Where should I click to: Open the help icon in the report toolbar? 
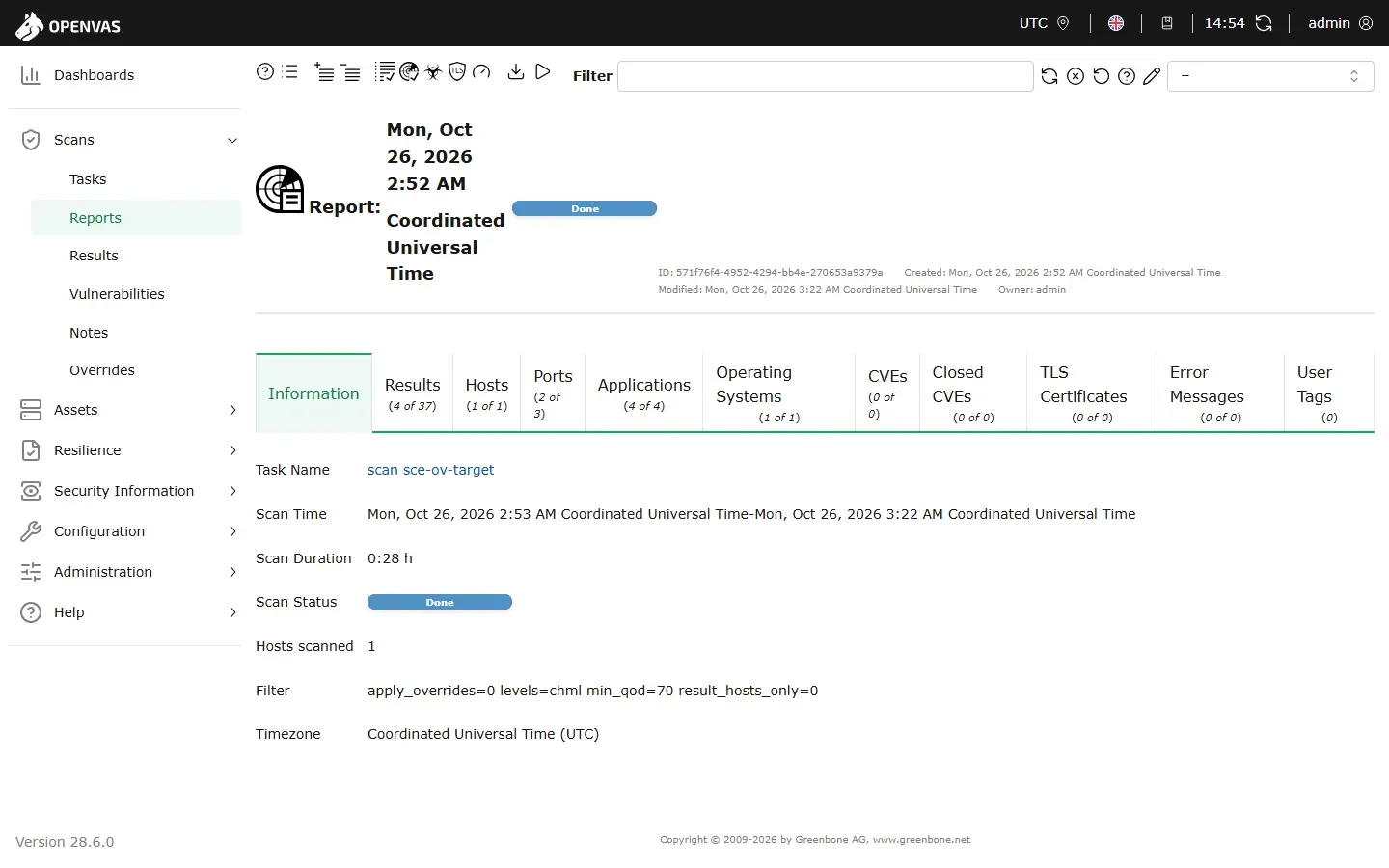click(x=265, y=71)
